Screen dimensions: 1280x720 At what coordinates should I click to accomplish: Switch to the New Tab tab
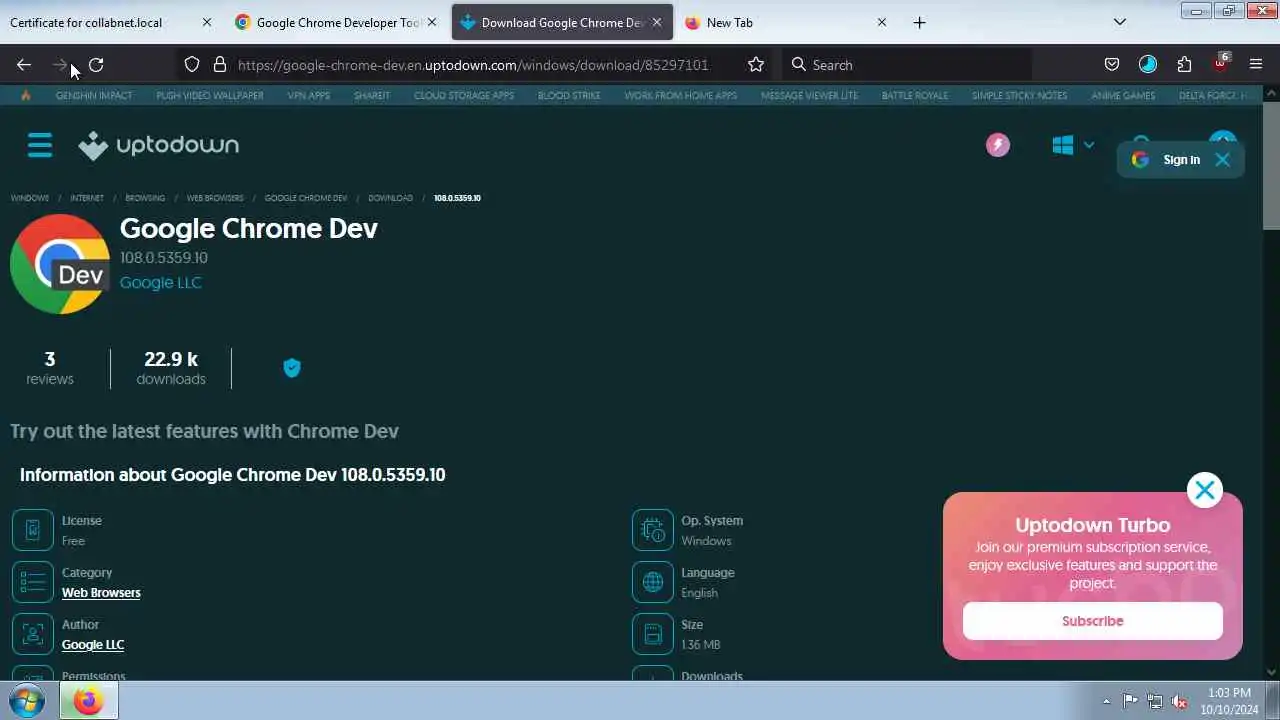pyautogui.click(x=786, y=22)
